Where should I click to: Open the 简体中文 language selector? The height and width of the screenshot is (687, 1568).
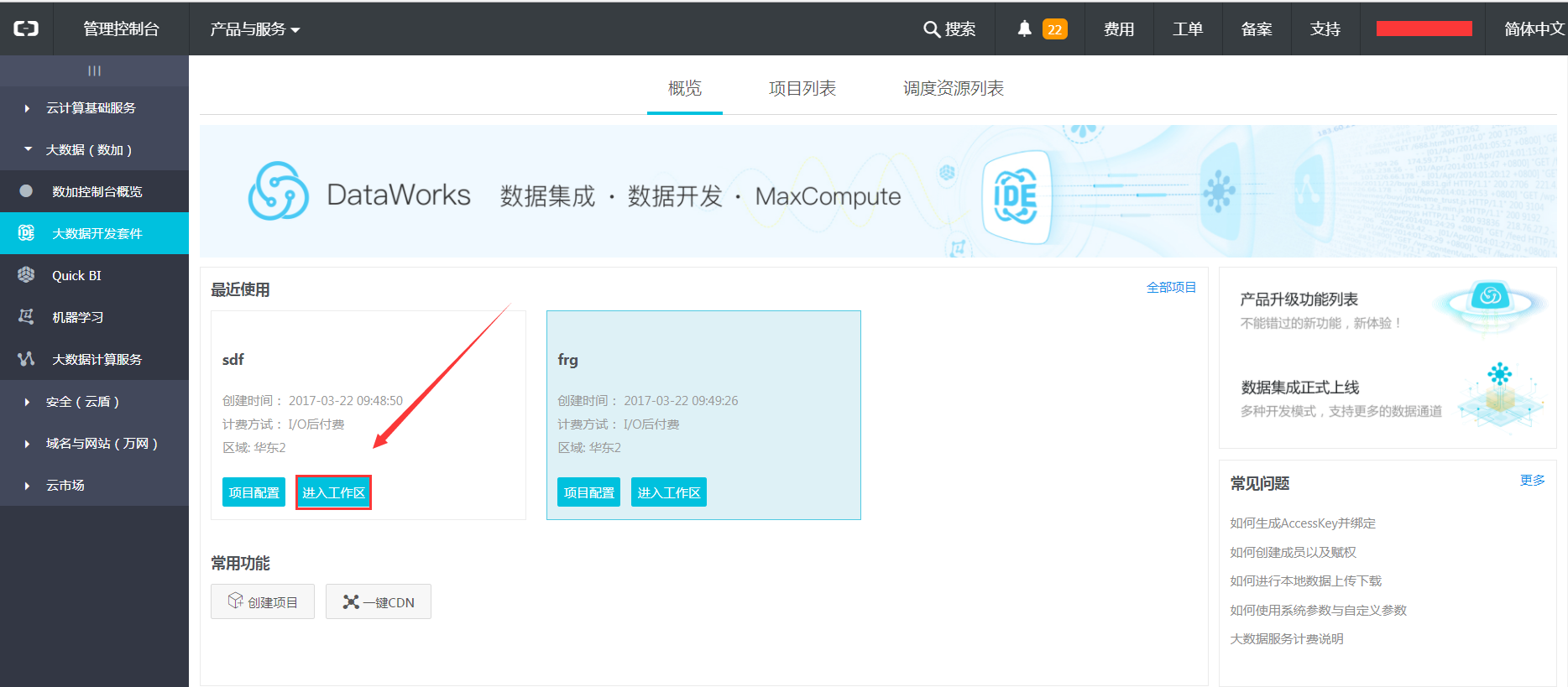(1534, 29)
